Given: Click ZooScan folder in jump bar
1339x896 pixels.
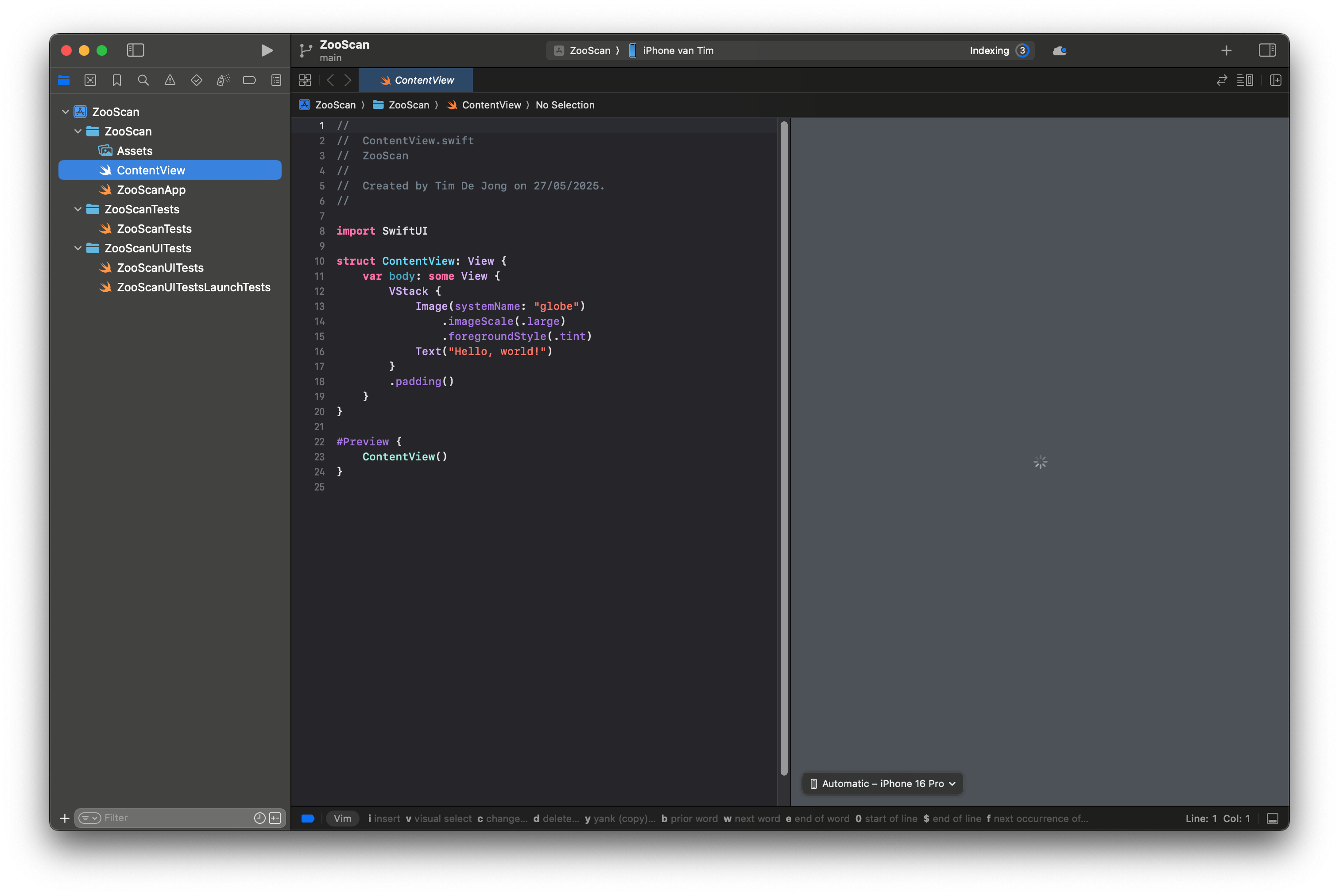Looking at the screenshot, I should (401, 105).
